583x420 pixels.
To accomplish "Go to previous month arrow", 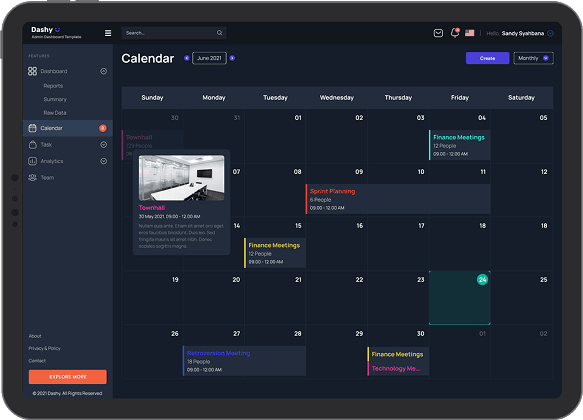I will tap(187, 58).
